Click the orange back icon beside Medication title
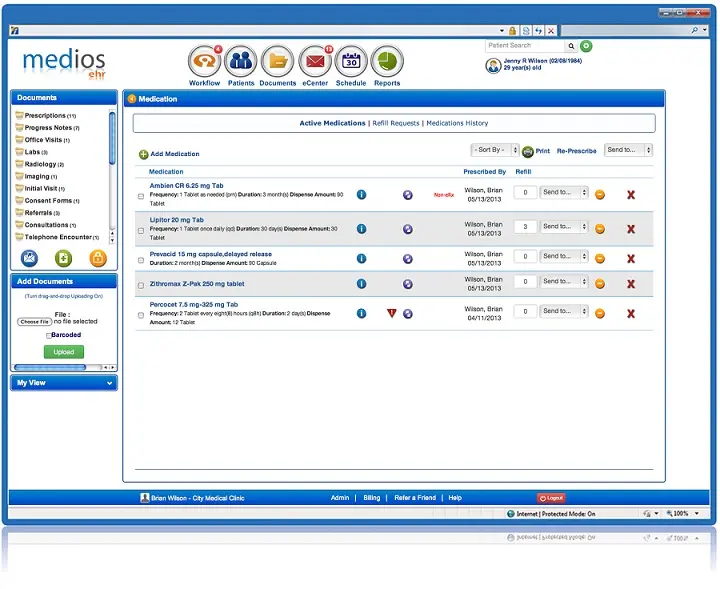Image resolution: width=720 pixels, height=589 pixels. (x=132, y=99)
